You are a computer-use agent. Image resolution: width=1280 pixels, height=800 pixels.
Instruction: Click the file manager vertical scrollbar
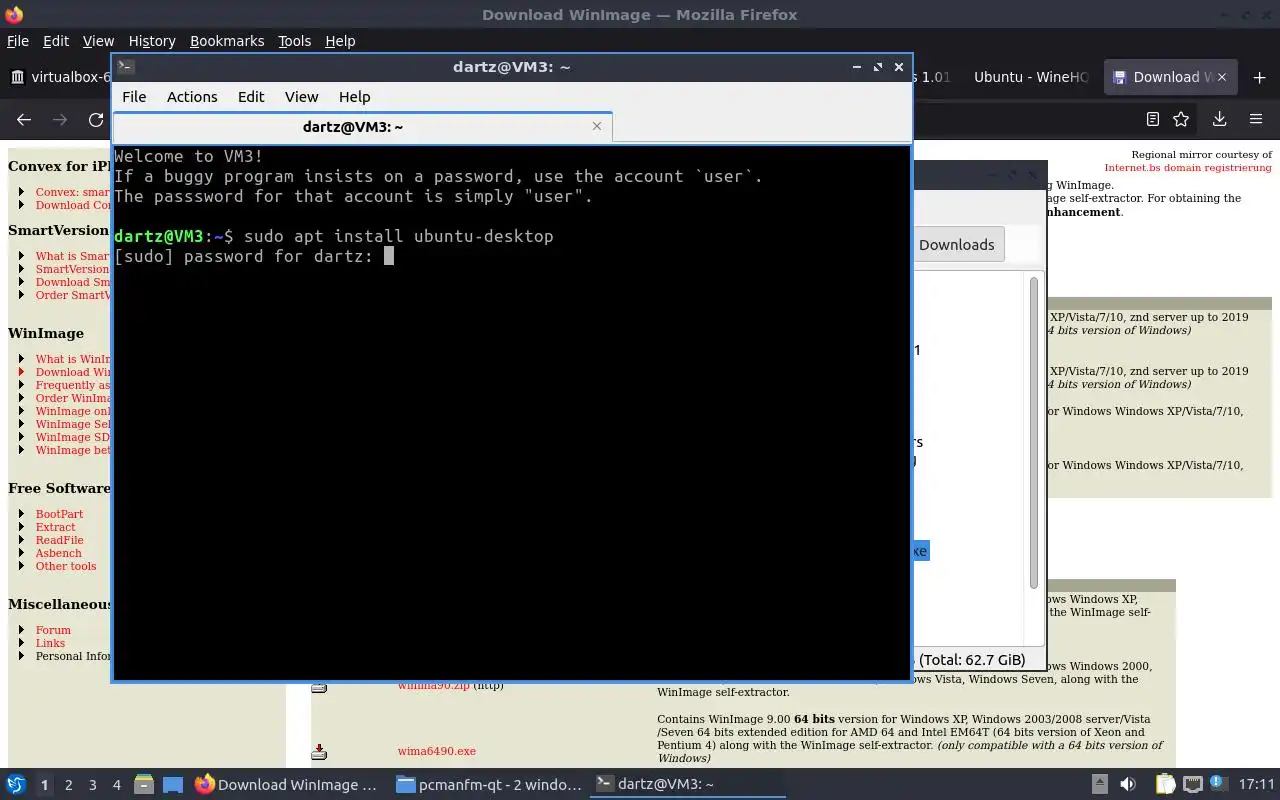coord(1034,433)
